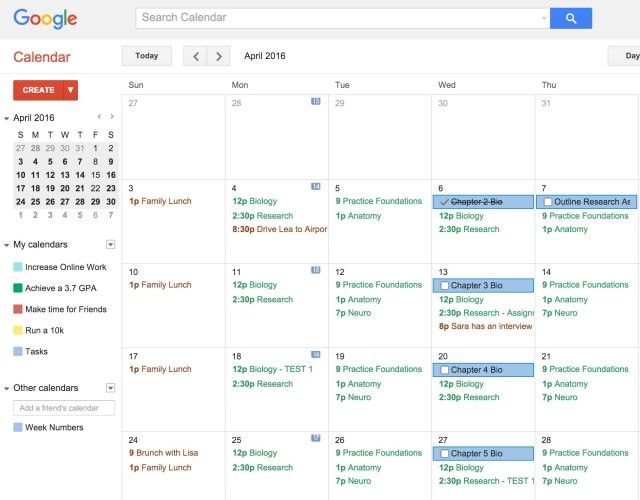Viewport: 640px width, 500px height.
Task: Click the blue search magnifier button
Action: coord(571,18)
